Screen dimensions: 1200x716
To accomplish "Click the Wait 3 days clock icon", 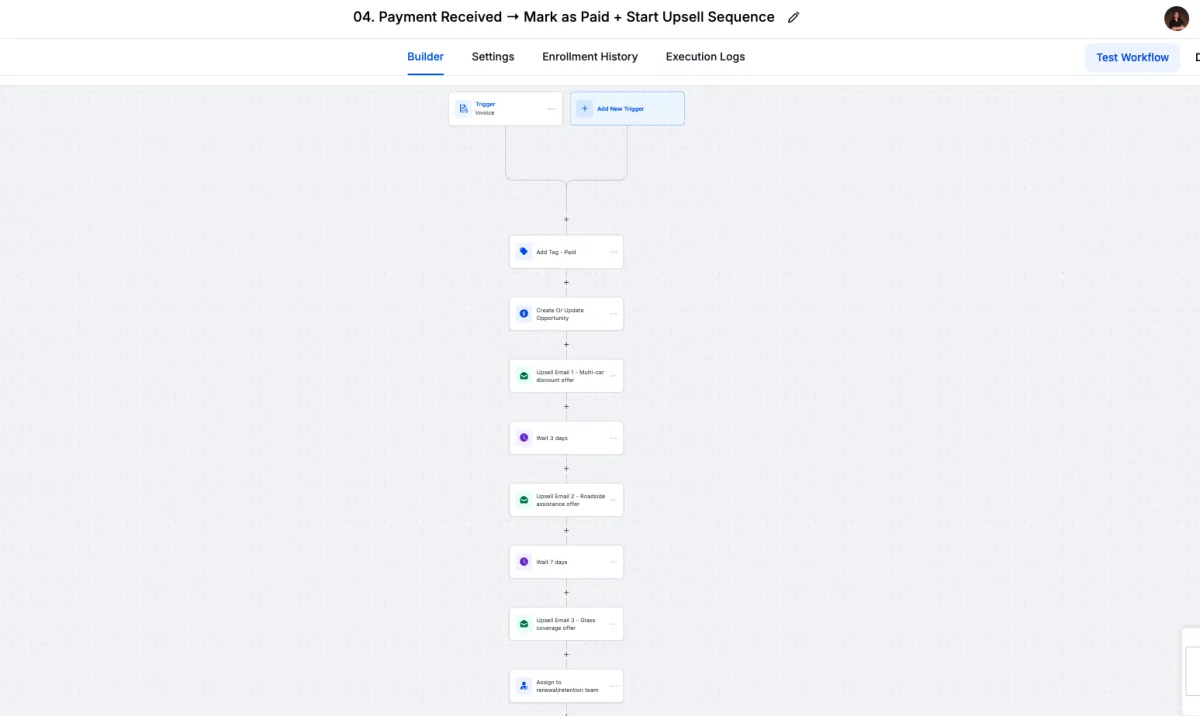I will 523,438.
